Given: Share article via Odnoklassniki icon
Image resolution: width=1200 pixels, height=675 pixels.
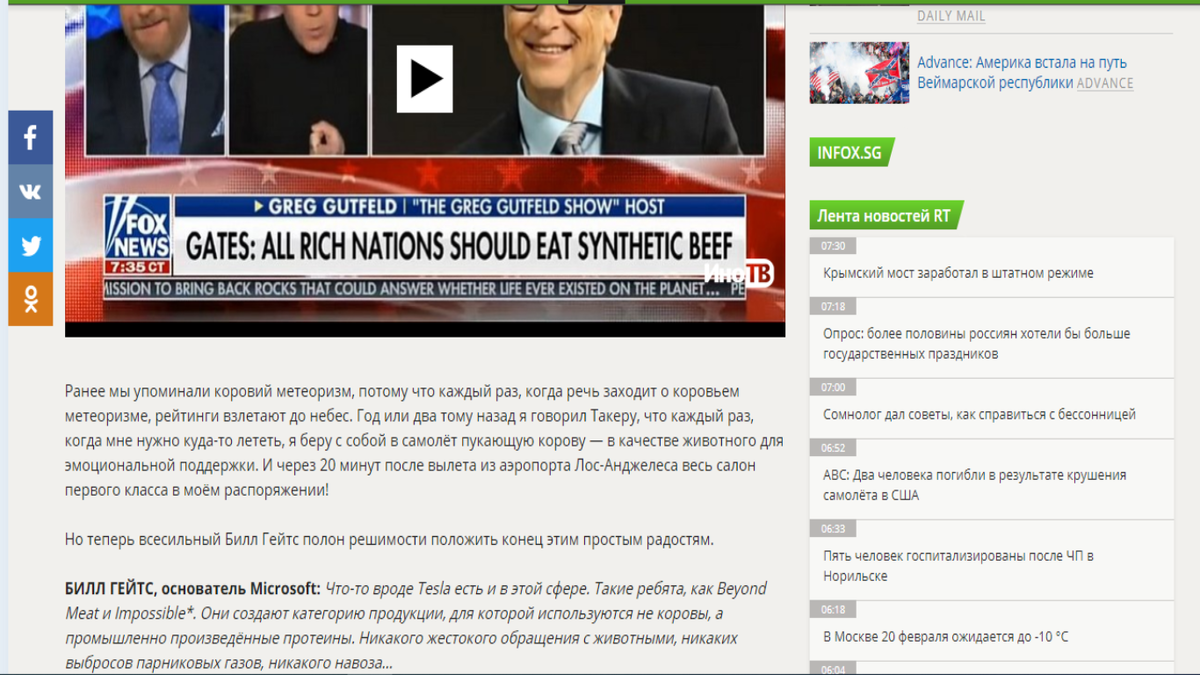Looking at the screenshot, I should coord(30,299).
